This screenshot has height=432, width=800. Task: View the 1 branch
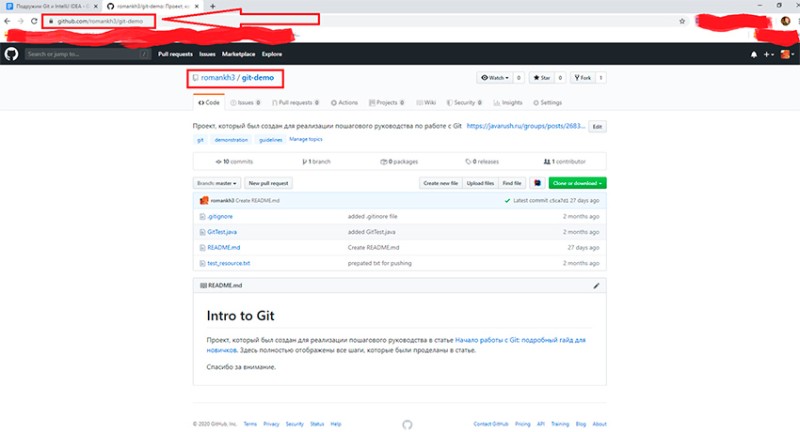pyautogui.click(x=316, y=162)
